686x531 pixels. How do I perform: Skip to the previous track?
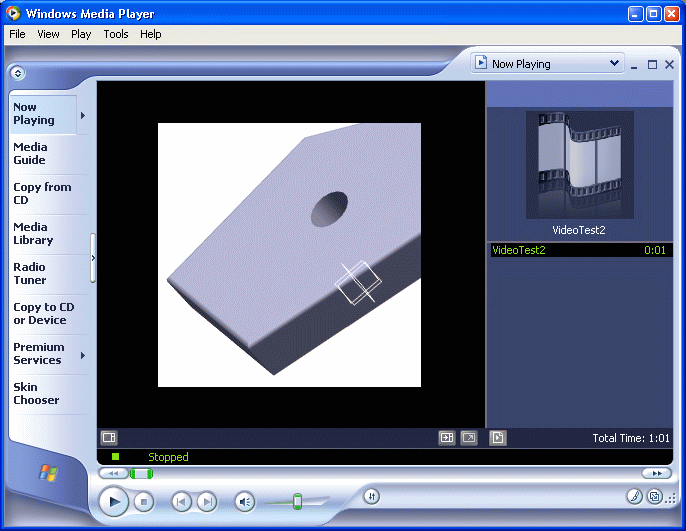pos(181,502)
